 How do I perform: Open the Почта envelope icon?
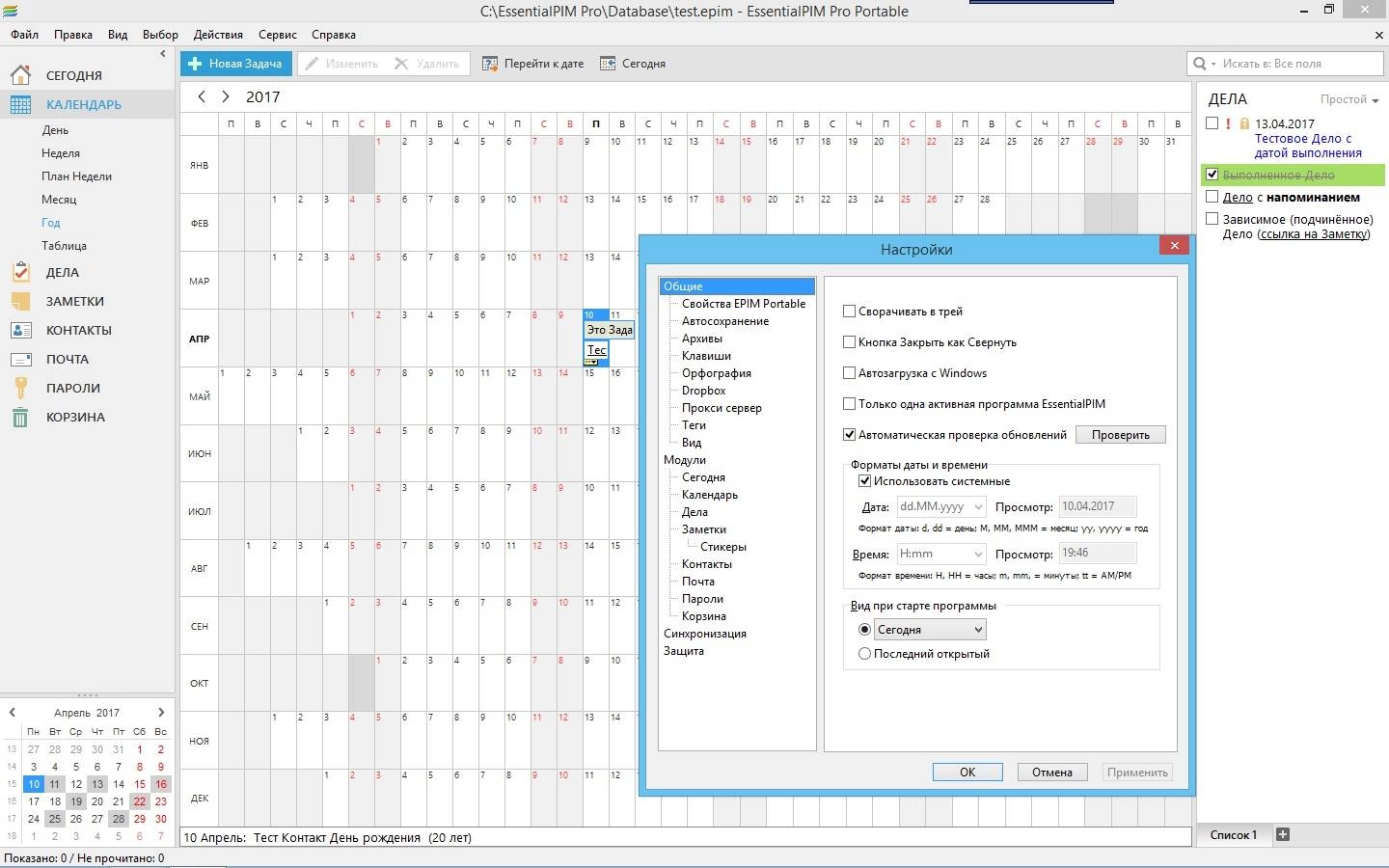(20, 359)
